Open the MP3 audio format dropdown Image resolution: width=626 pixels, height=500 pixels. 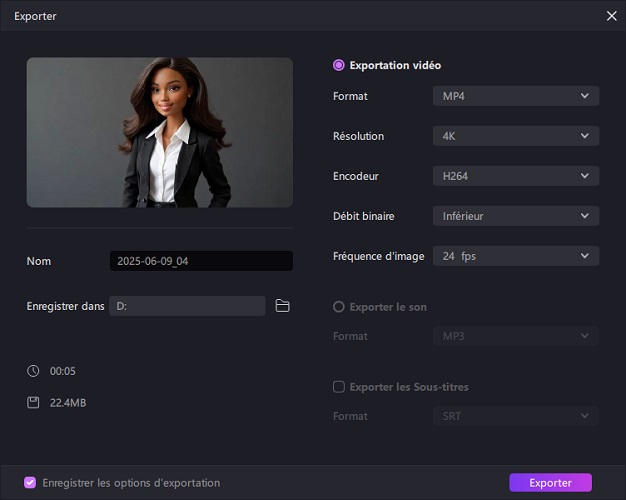pyautogui.click(x=516, y=336)
